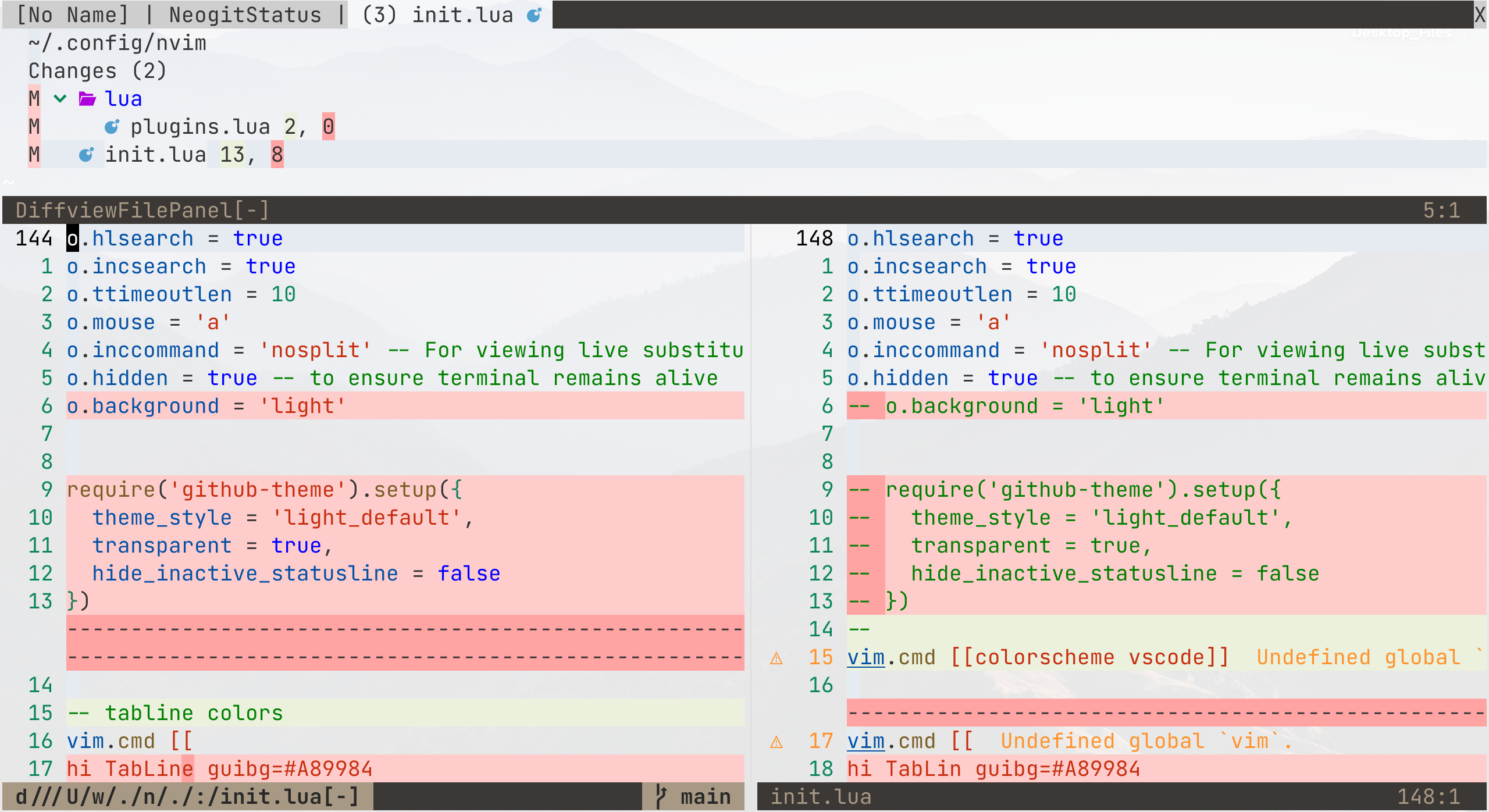Switch to the [No Name] tab

tap(73, 15)
